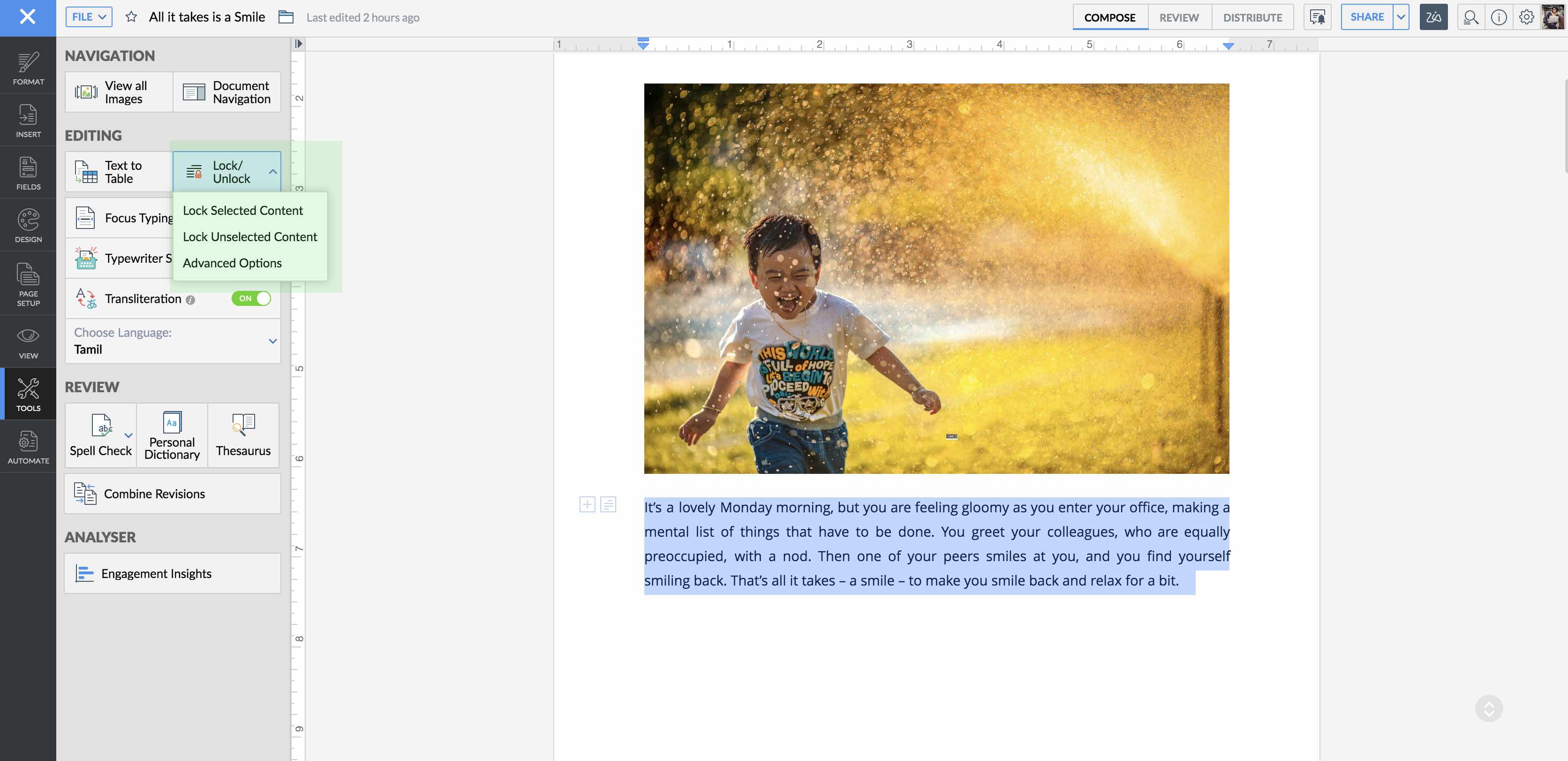Expand the Share options arrow
This screenshot has height=761, width=1568.
1401,17
